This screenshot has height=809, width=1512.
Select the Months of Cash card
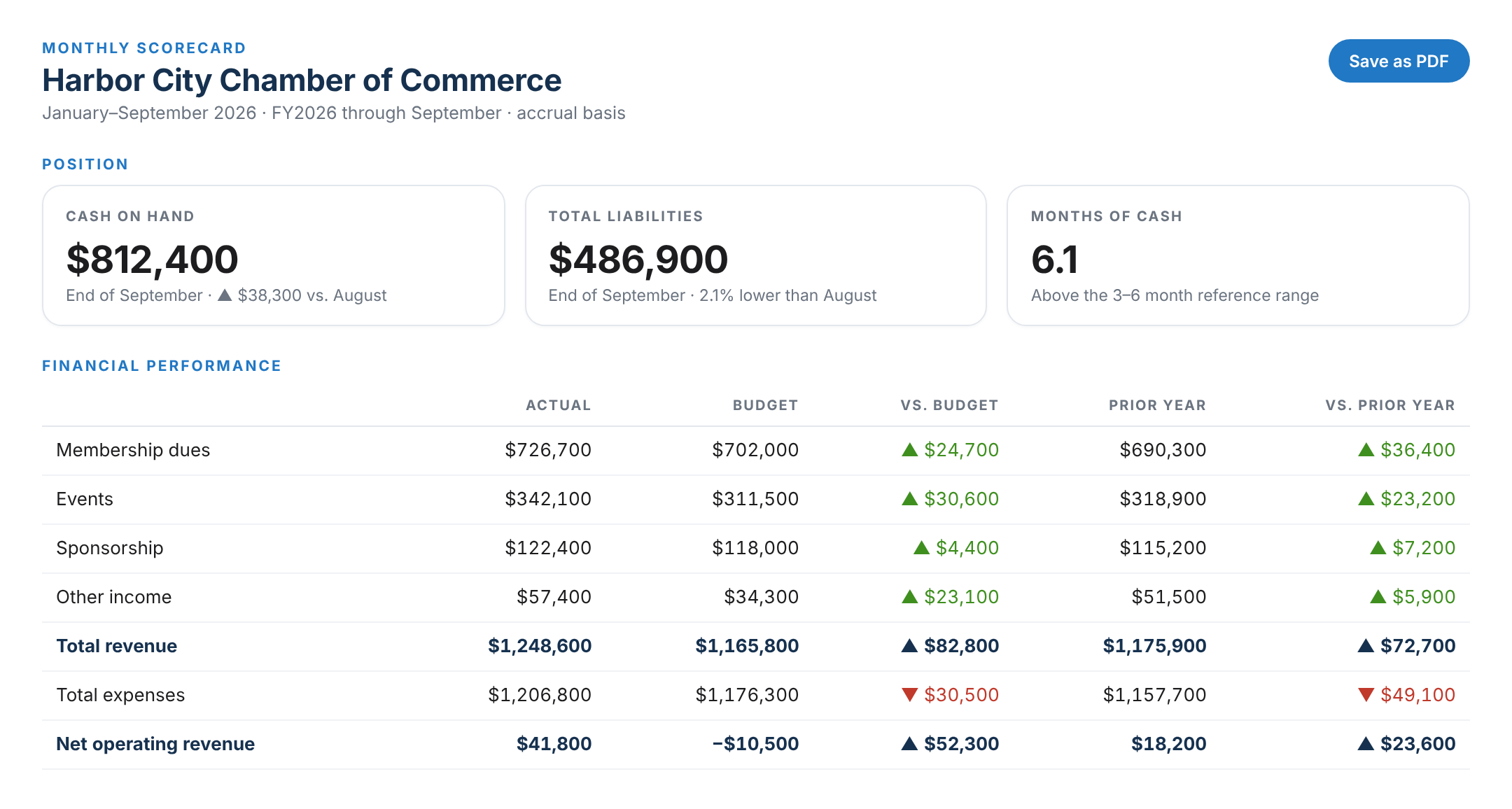tap(1238, 255)
